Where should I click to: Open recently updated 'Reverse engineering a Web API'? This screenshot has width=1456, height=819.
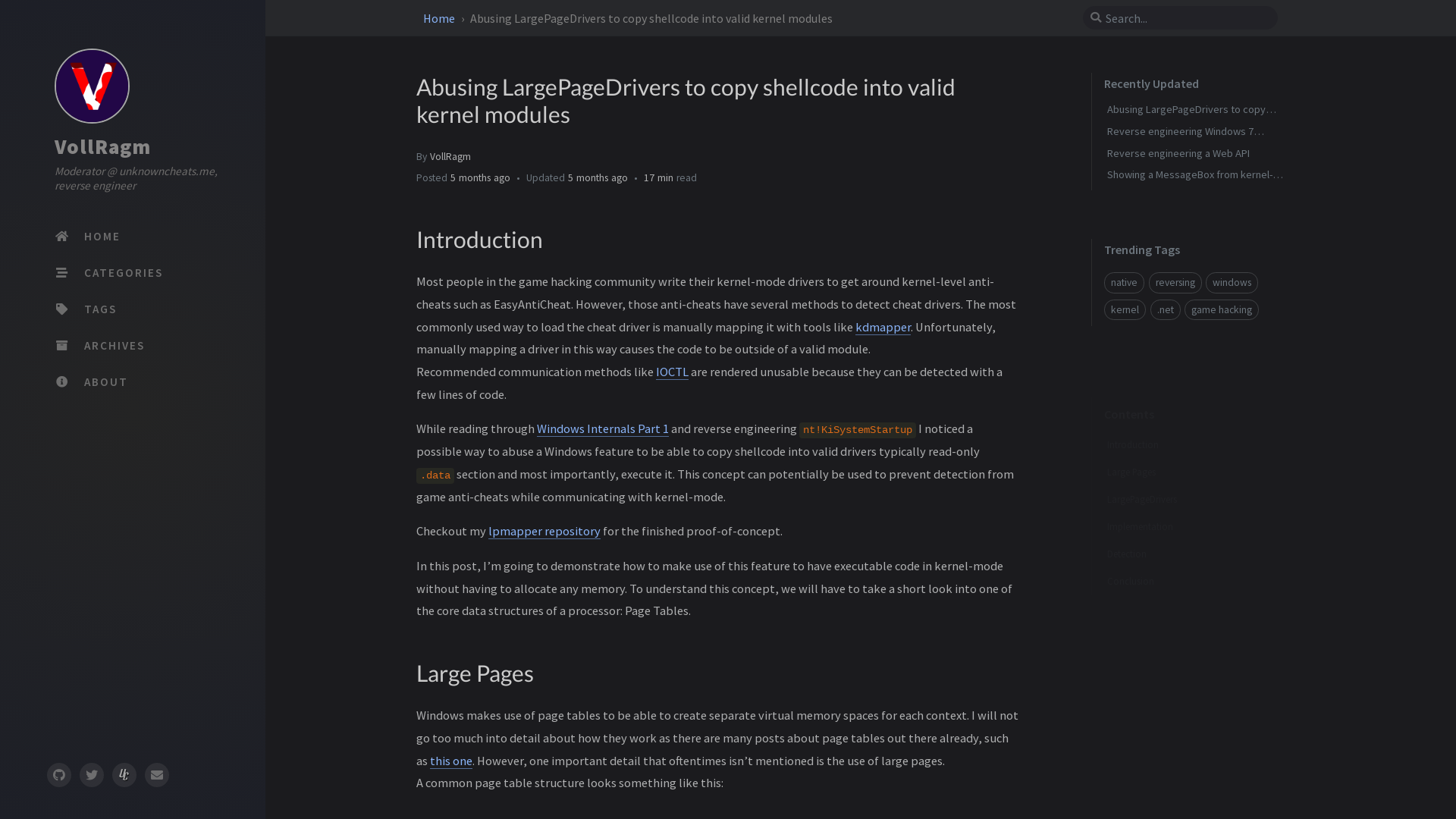tap(1178, 153)
